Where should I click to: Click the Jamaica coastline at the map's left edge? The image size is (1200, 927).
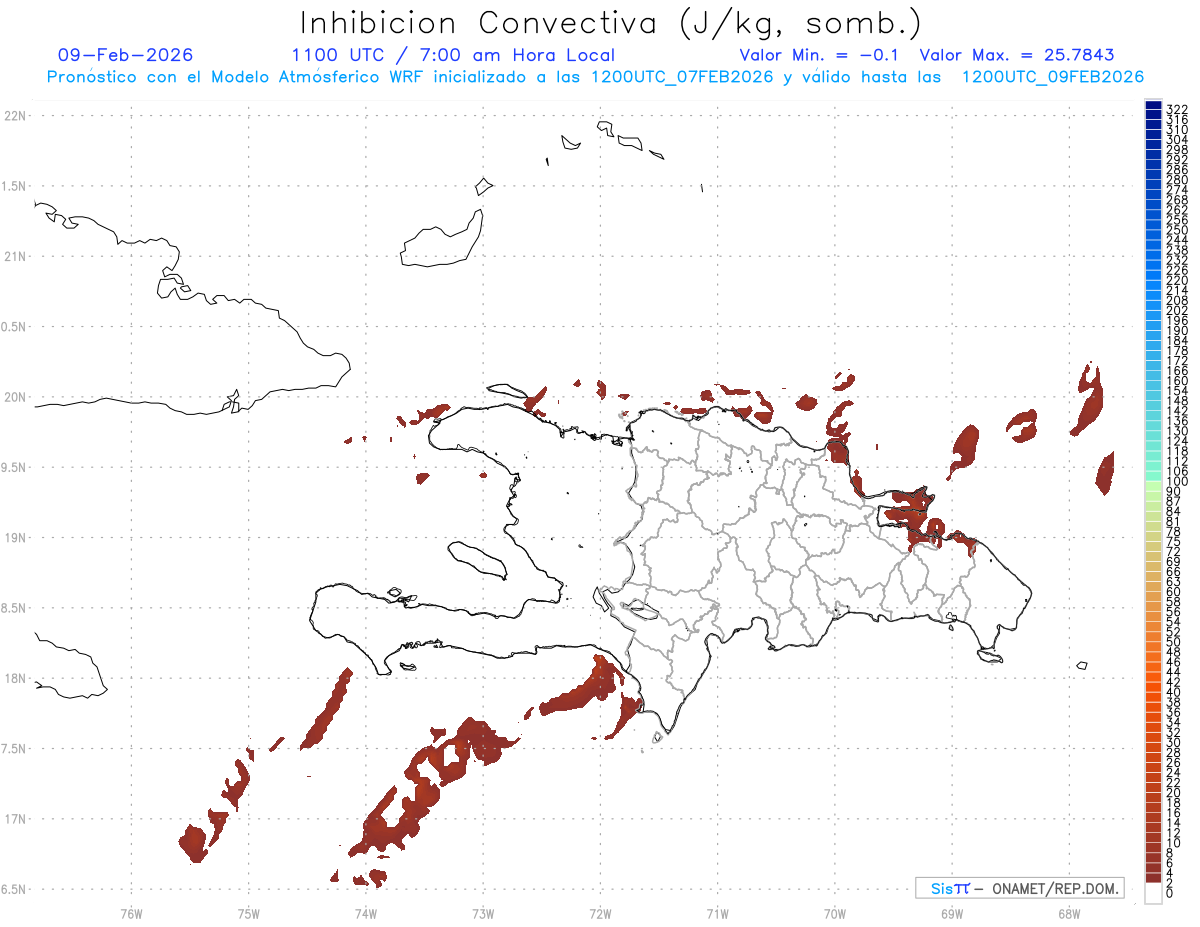click(x=70, y=665)
